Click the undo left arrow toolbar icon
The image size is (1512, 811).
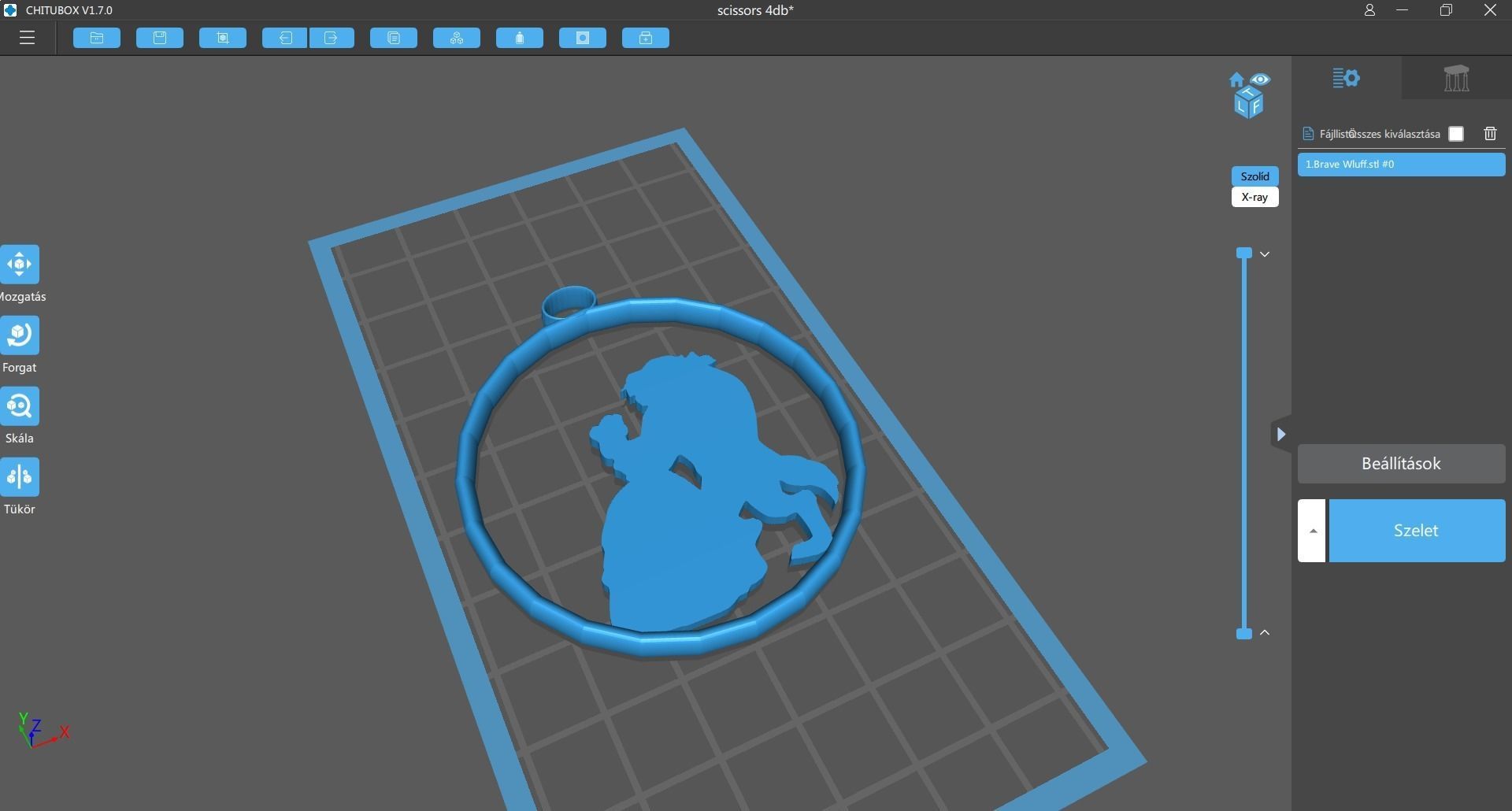coord(284,38)
